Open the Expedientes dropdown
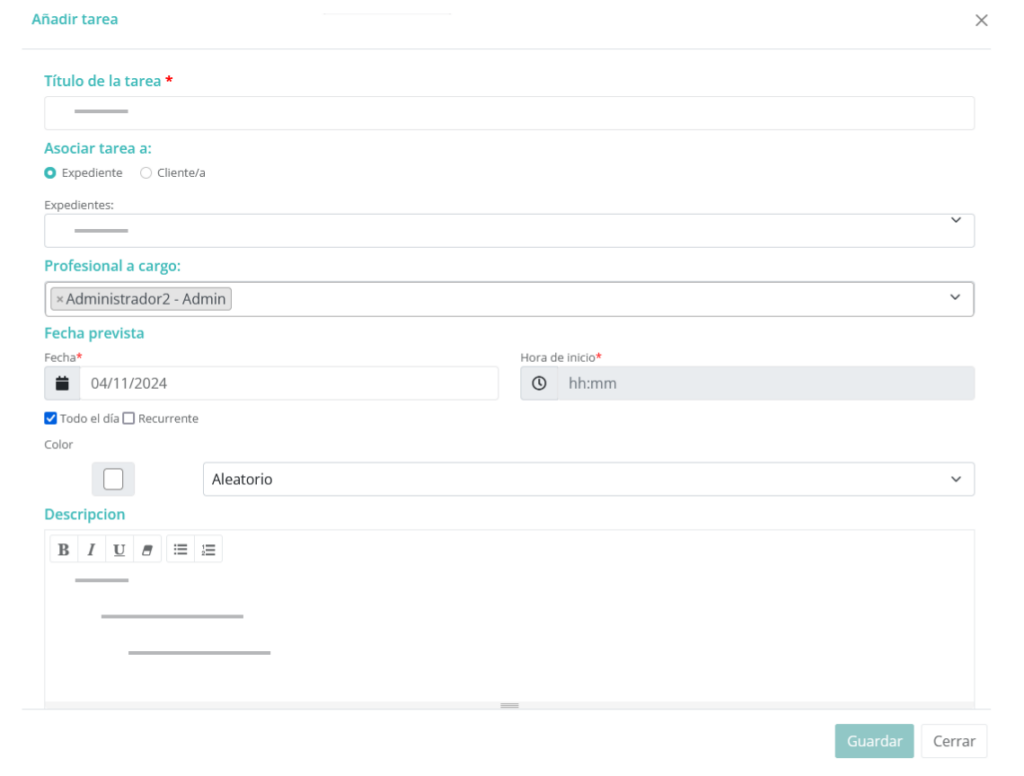This screenshot has height=776, width=1024. coord(509,230)
